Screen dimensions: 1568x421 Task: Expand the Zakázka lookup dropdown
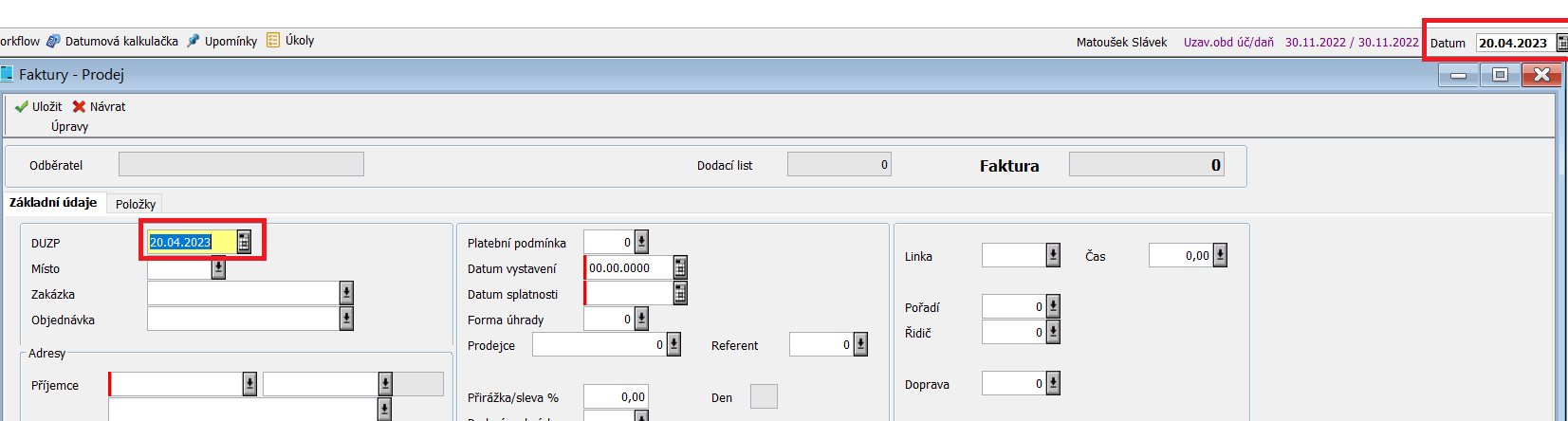point(346,294)
